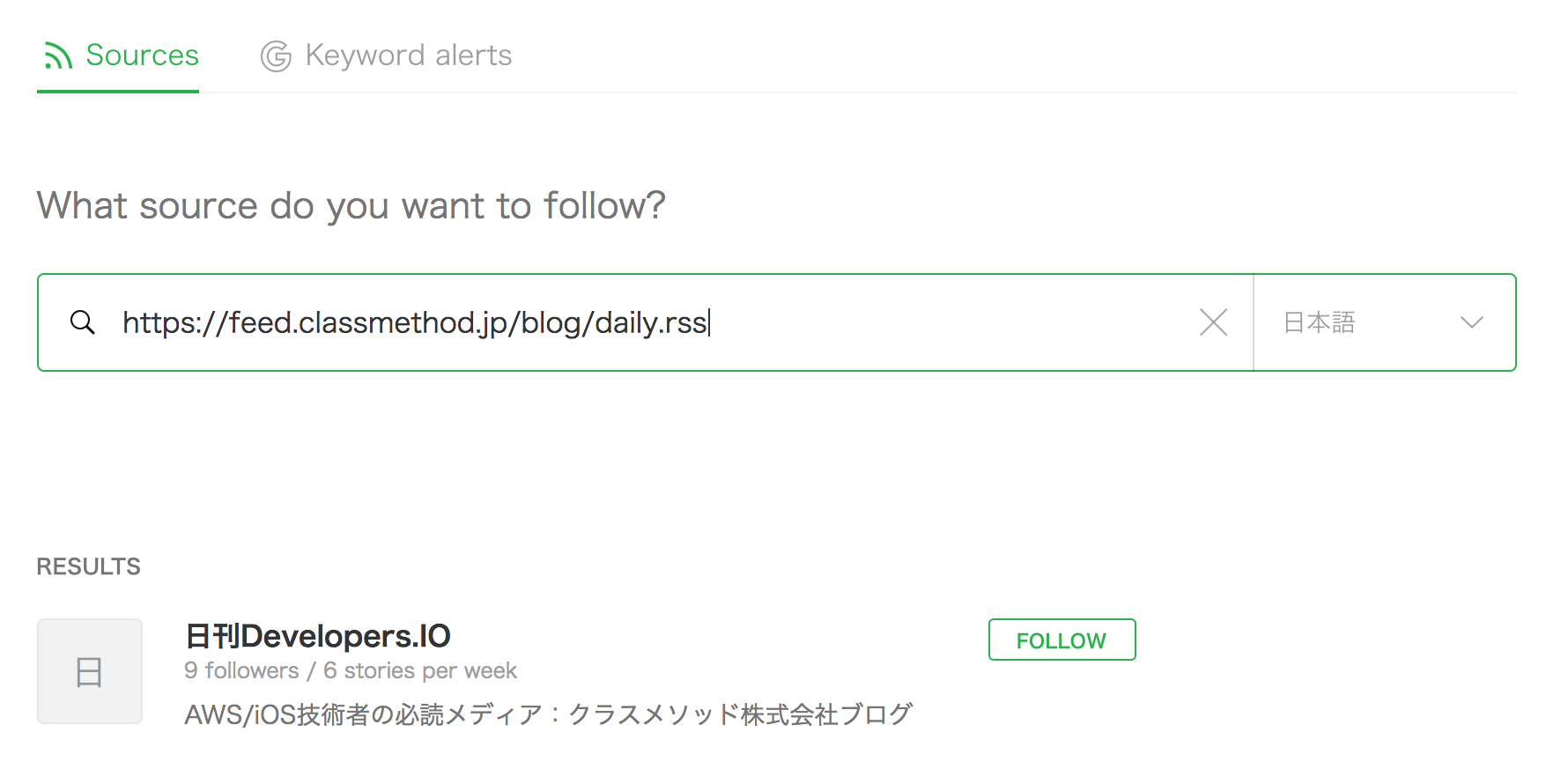Click "クラスメソッド株式会社ブログ" in the description
This screenshot has width=1561, height=784.
coord(740,714)
